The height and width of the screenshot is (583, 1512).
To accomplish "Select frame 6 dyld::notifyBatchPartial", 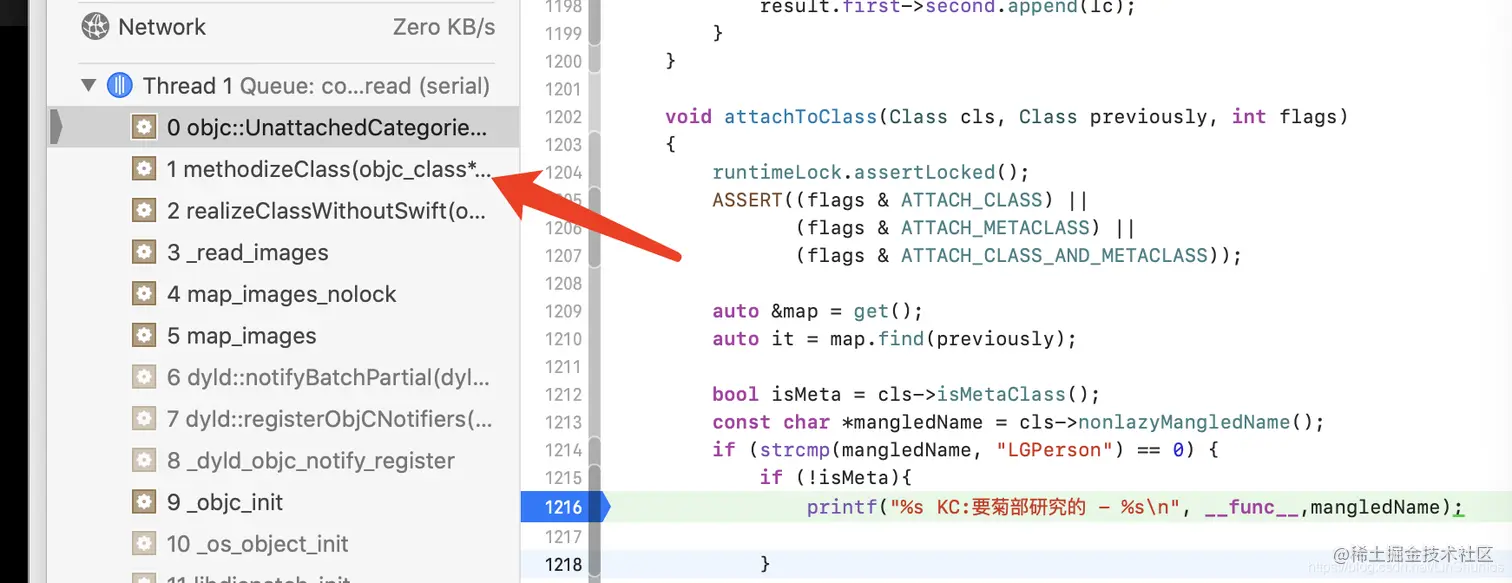I will tap(284, 378).
